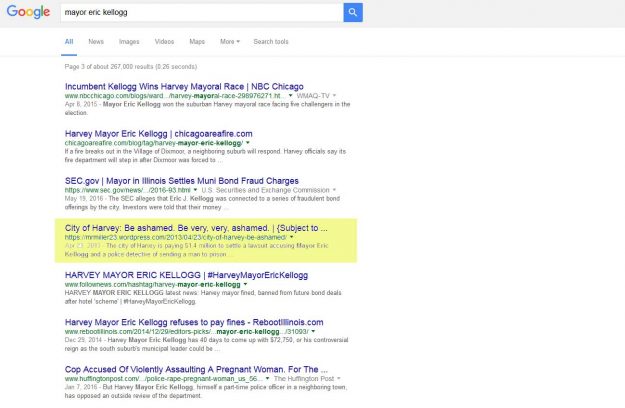625x408 pixels.
Task: Open Harvey Mayor Eric Kellogg chicagoareafire.com result
Action: click(x=159, y=133)
